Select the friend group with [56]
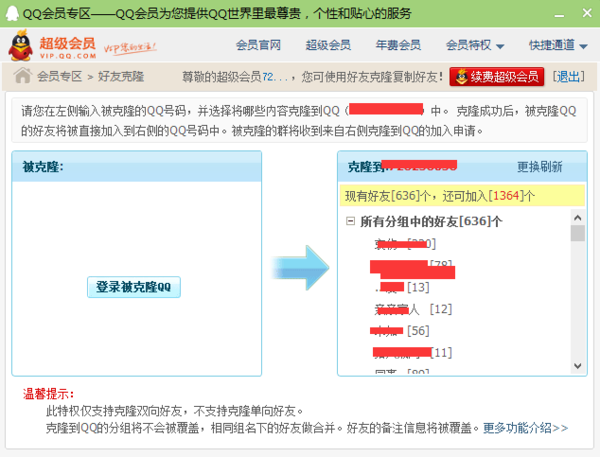Screen dimensions: 600x457 point(402,331)
